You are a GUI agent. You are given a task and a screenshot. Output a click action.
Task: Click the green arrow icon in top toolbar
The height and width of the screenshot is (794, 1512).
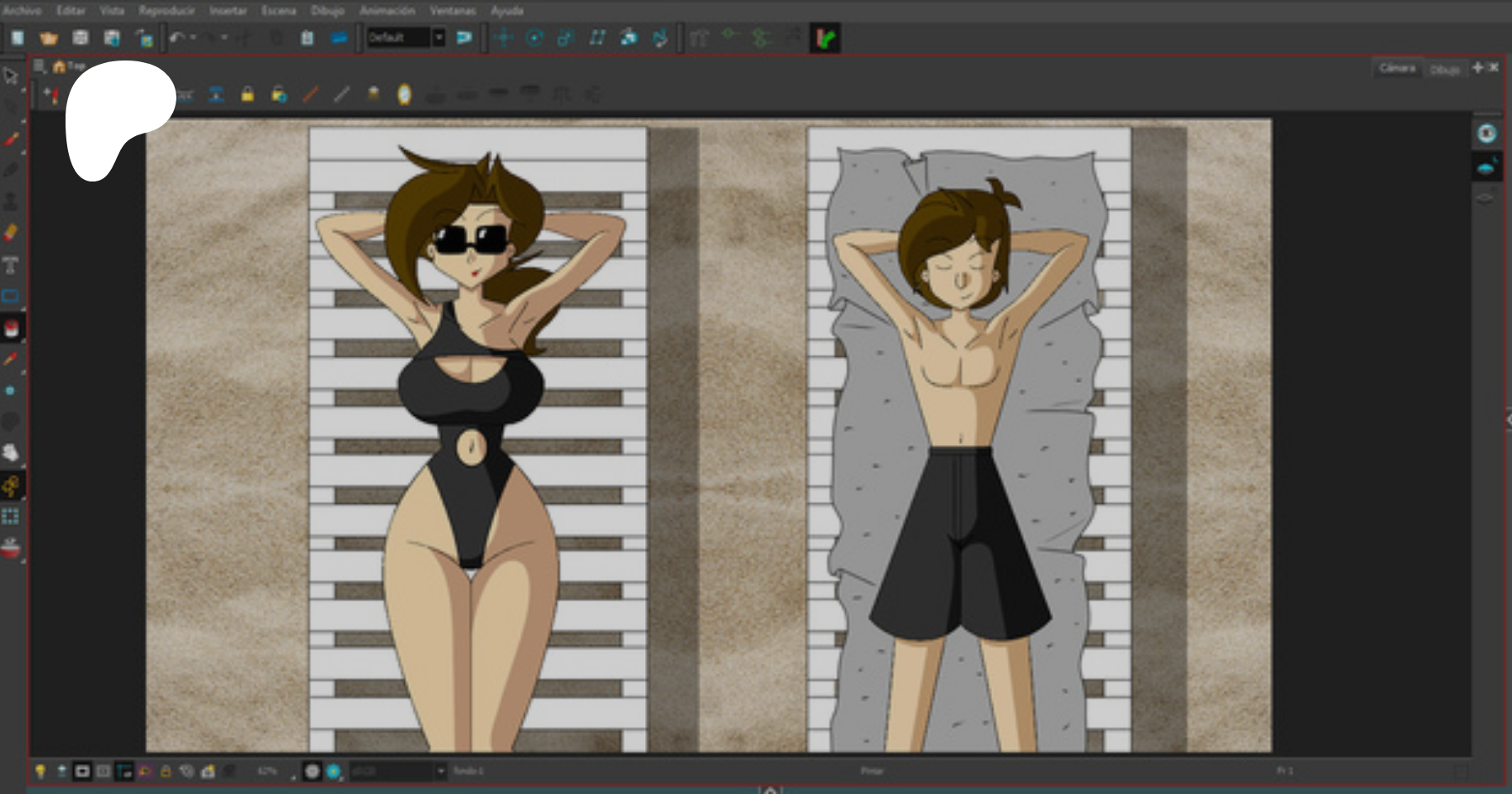[x=825, y=38]
